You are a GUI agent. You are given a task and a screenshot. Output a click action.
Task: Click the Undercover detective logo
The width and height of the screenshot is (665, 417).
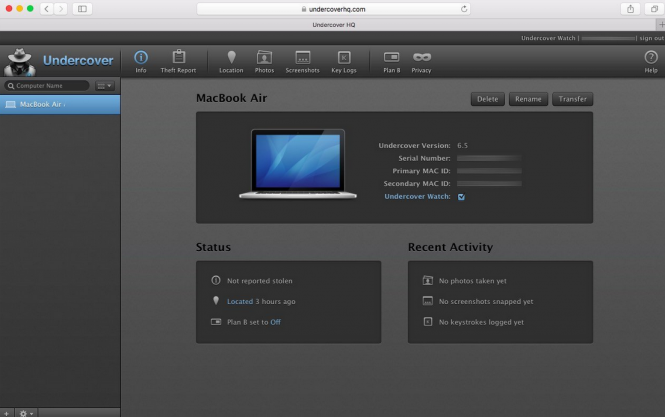20,62
